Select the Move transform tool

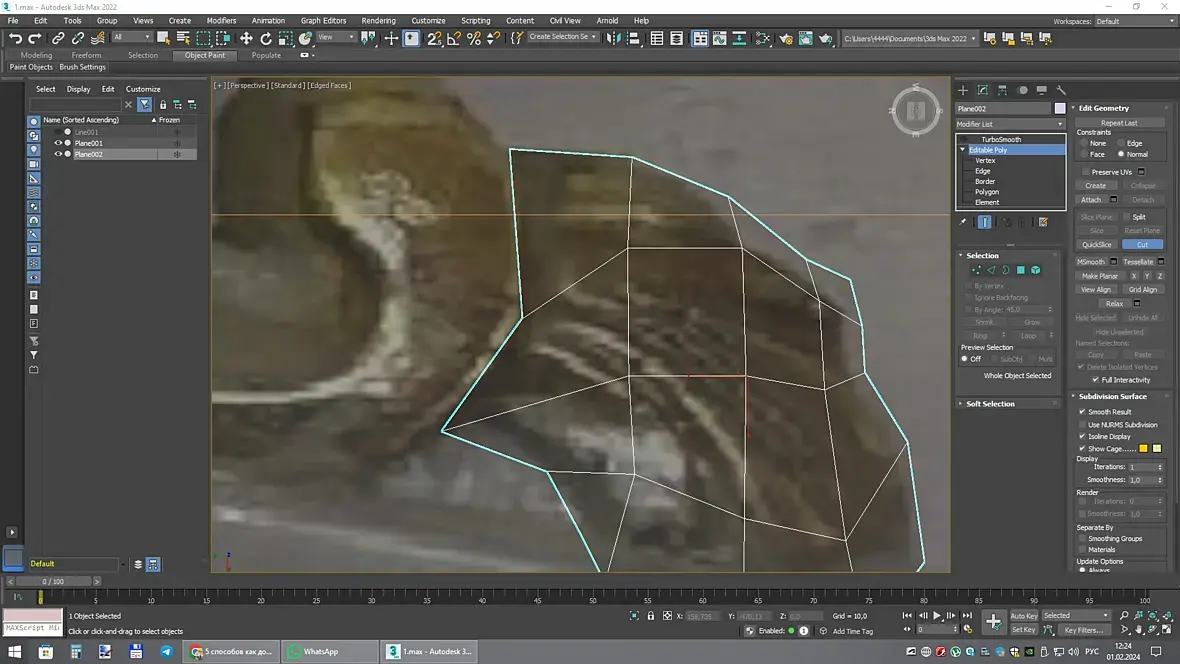(x=246, y=38)
